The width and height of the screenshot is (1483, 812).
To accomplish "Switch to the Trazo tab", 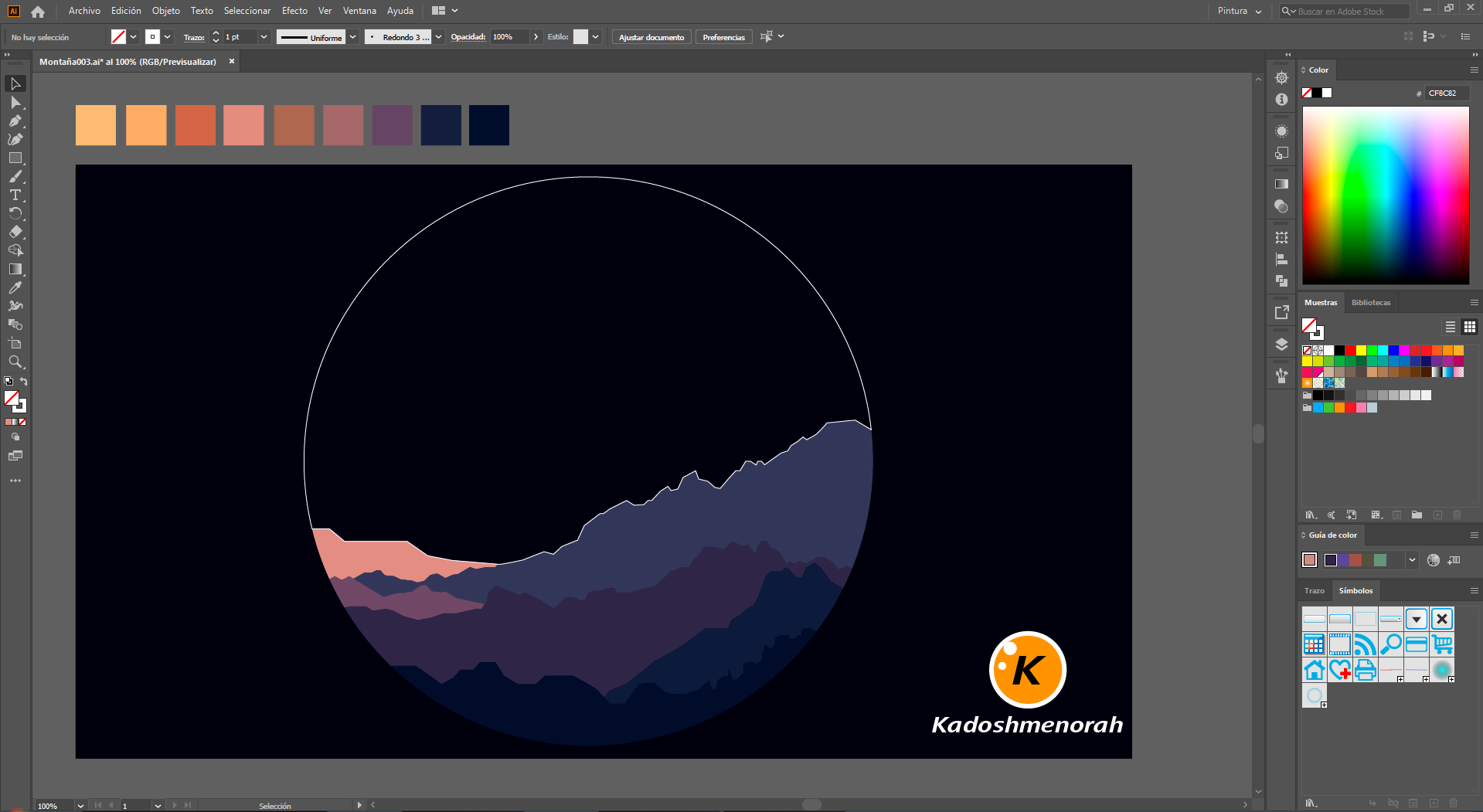I will click(1315, 591).
